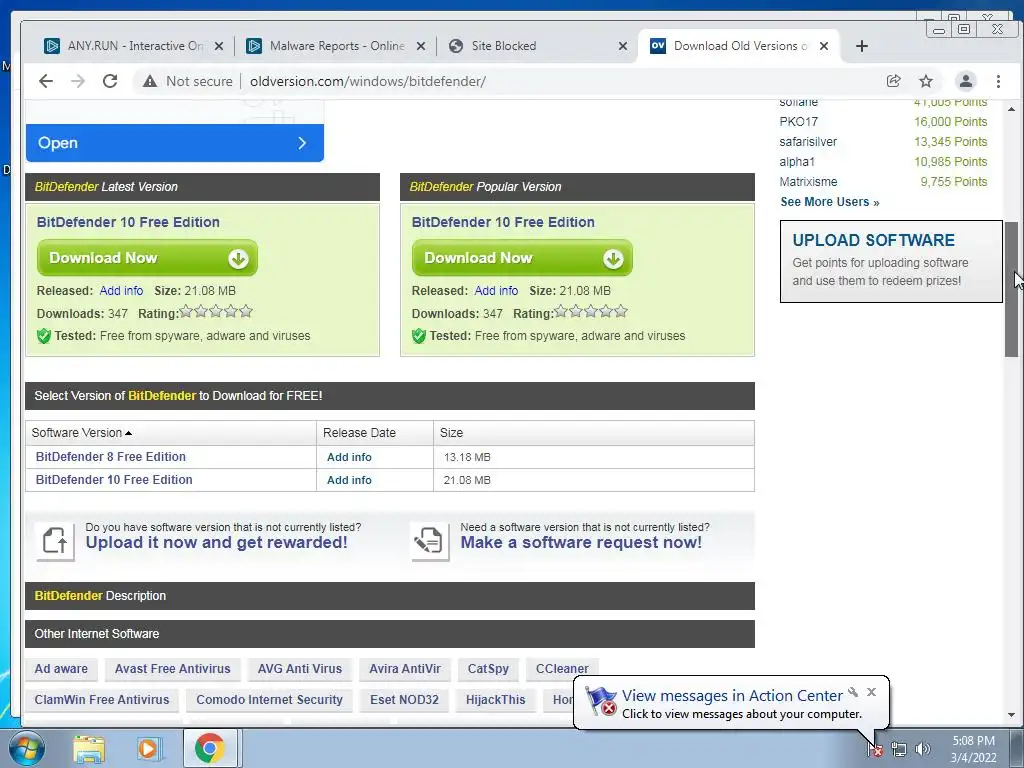Click Upload it now and get rewarded

click(x=216, y=542)
